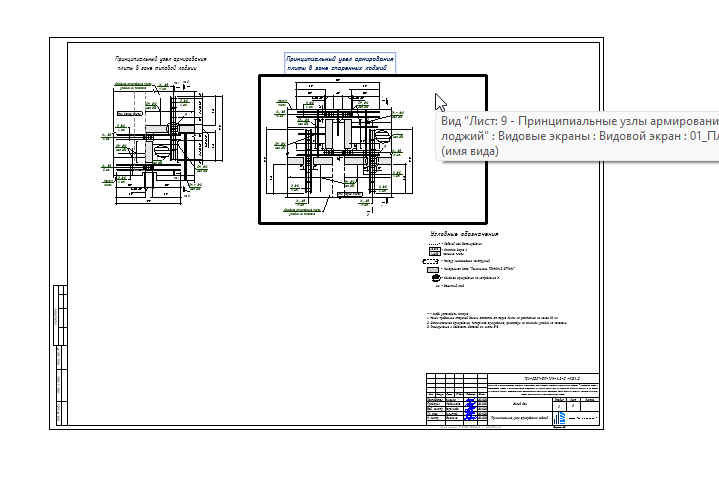Click the vertical stamp strip on left margin
This screenshot has width=719, height=499.
pyautogui.click(x=61, y=355)
